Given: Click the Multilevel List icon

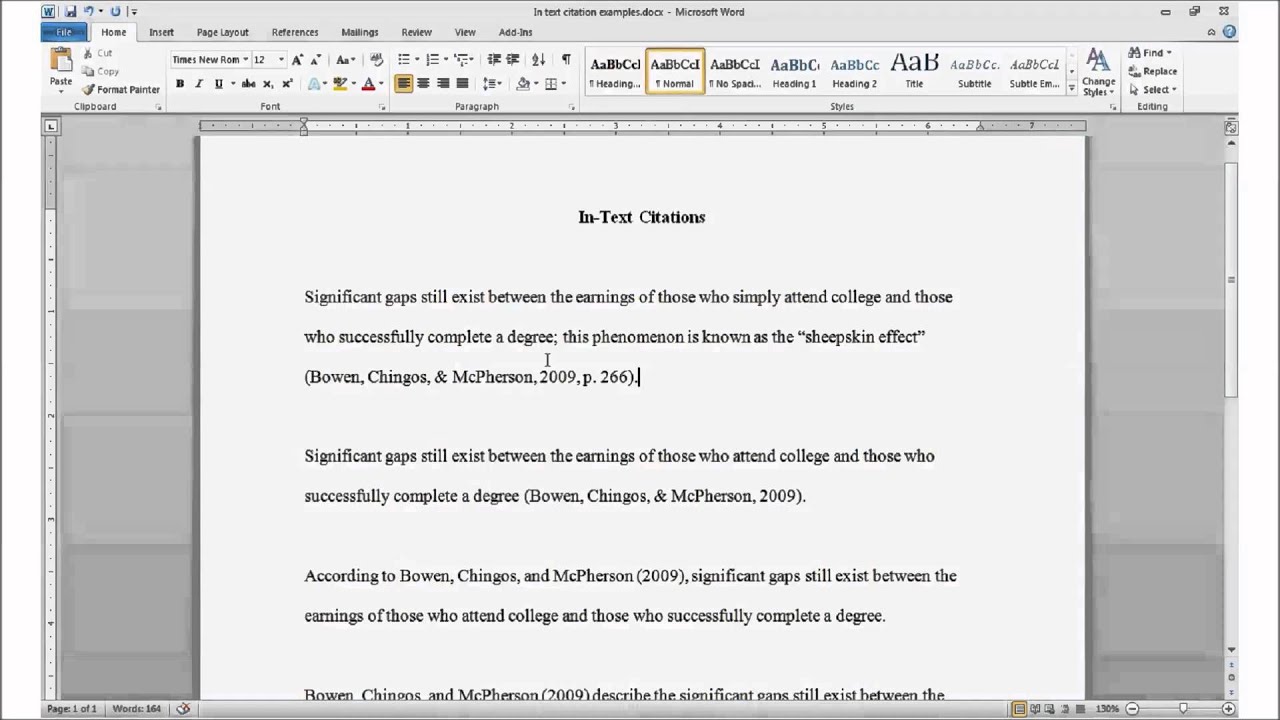Looking at the screenshot, I should pyautogui.click(x=464, y=60).
